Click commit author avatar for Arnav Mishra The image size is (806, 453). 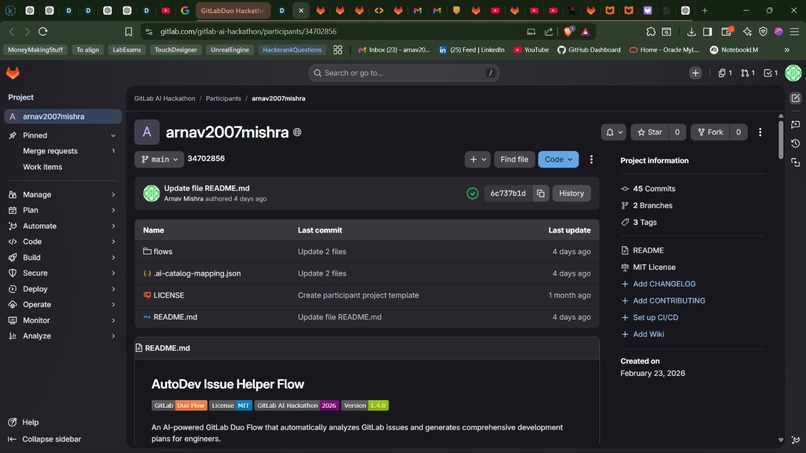[151, 193]
